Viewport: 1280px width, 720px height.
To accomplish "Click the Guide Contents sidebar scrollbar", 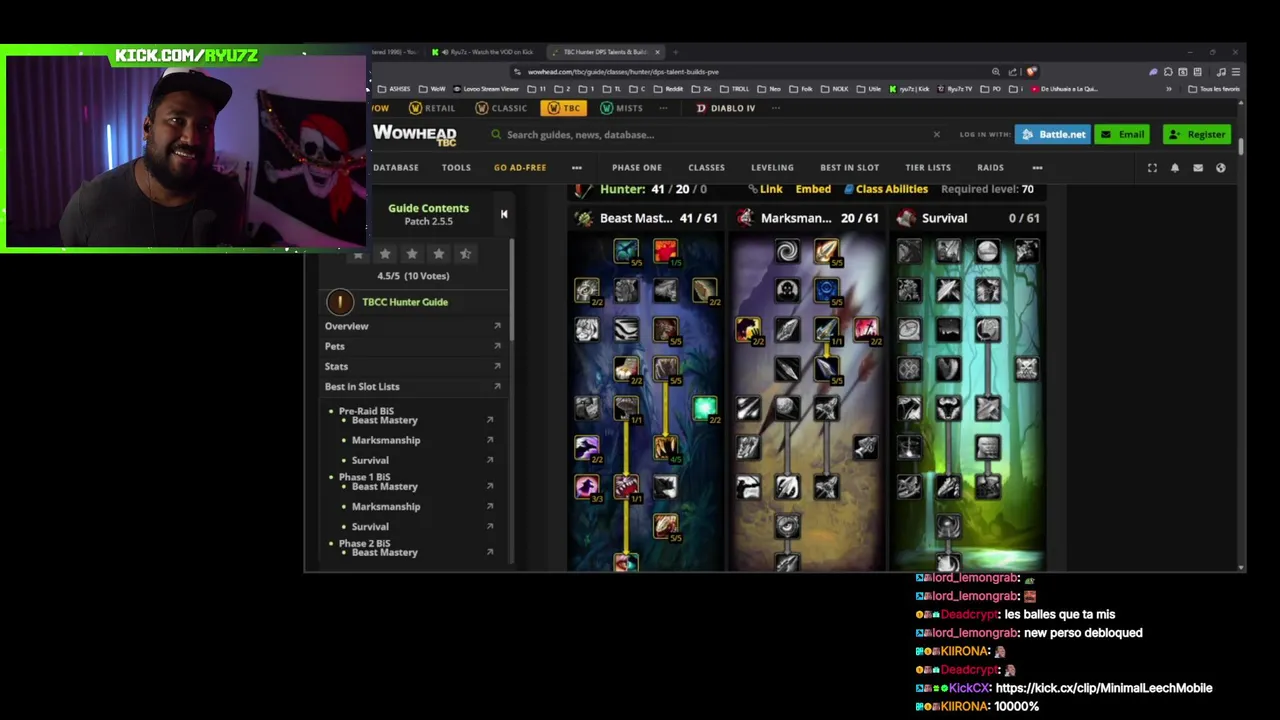I will [512, 290].
